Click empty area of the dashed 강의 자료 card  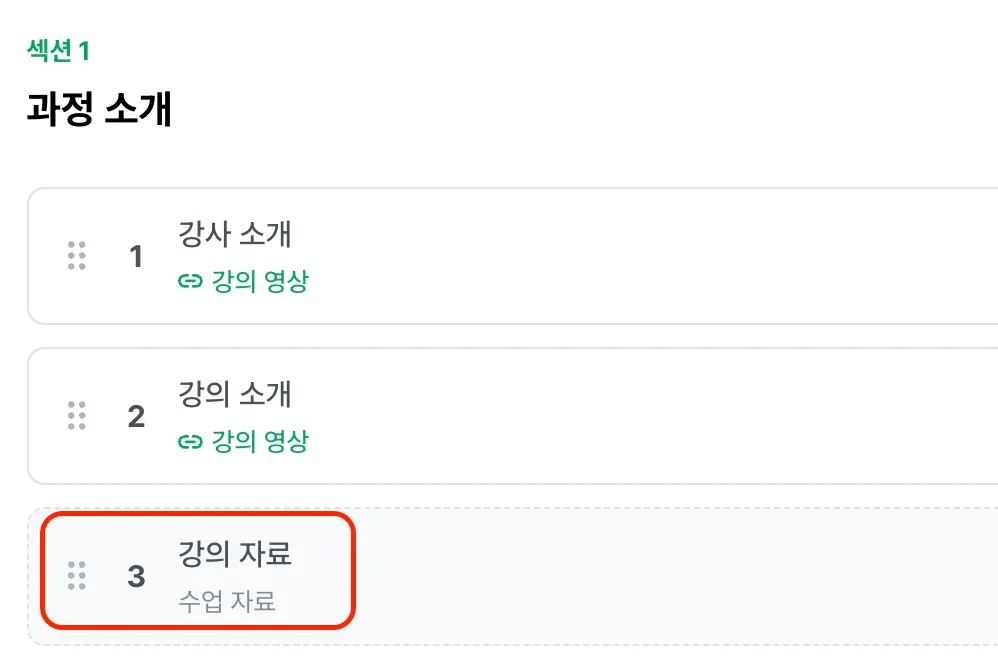pos(668,576)
